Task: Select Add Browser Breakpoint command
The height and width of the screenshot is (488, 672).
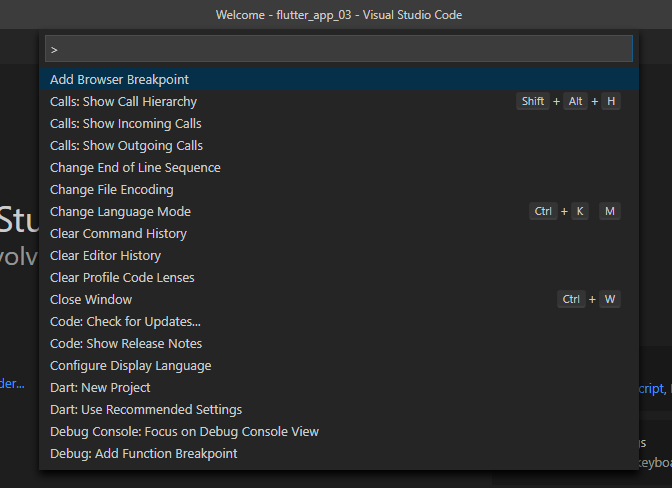Action: (339, 79)
